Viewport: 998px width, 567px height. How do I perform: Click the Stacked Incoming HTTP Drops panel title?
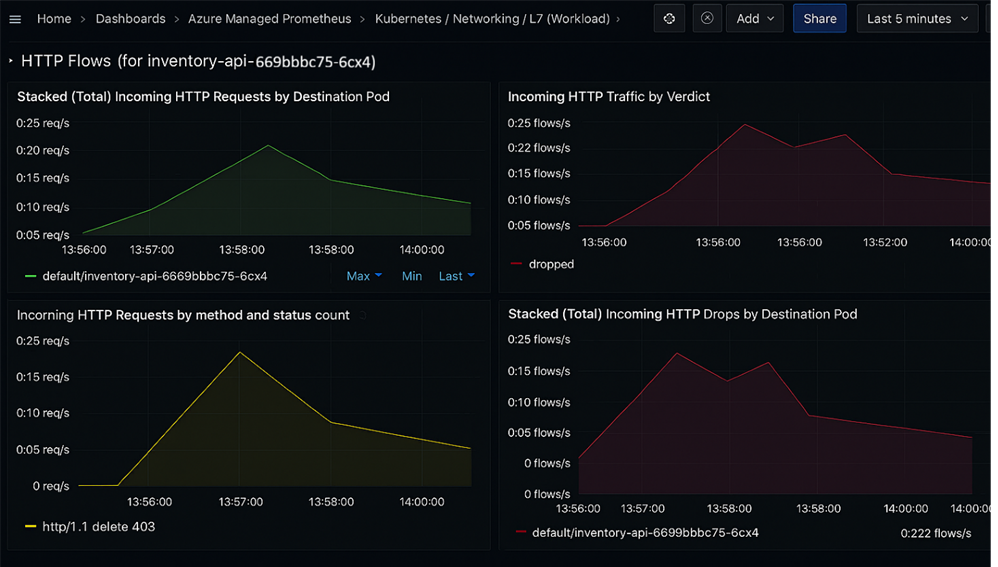pos(682,314)
